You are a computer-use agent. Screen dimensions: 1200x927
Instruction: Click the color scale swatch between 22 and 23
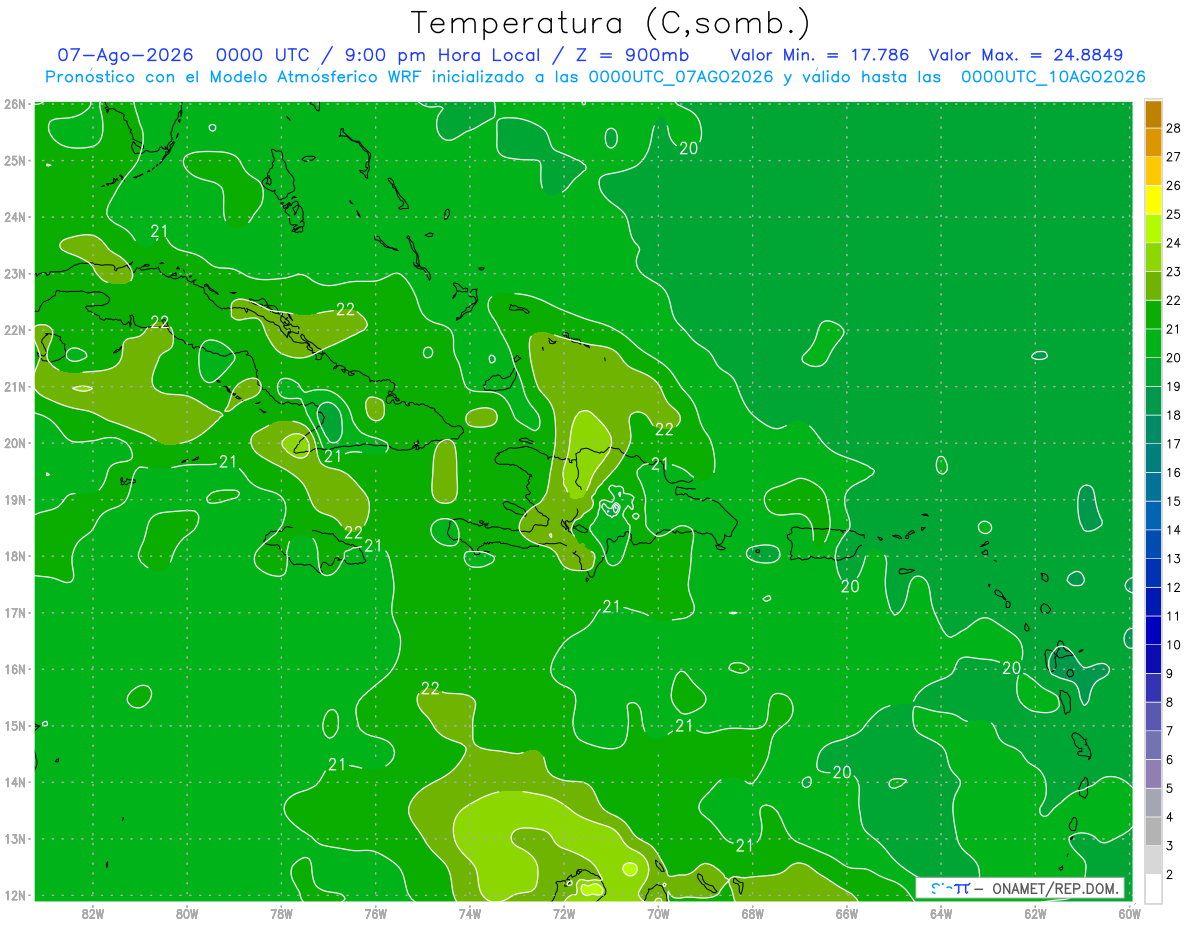[x=1153, y=286]
